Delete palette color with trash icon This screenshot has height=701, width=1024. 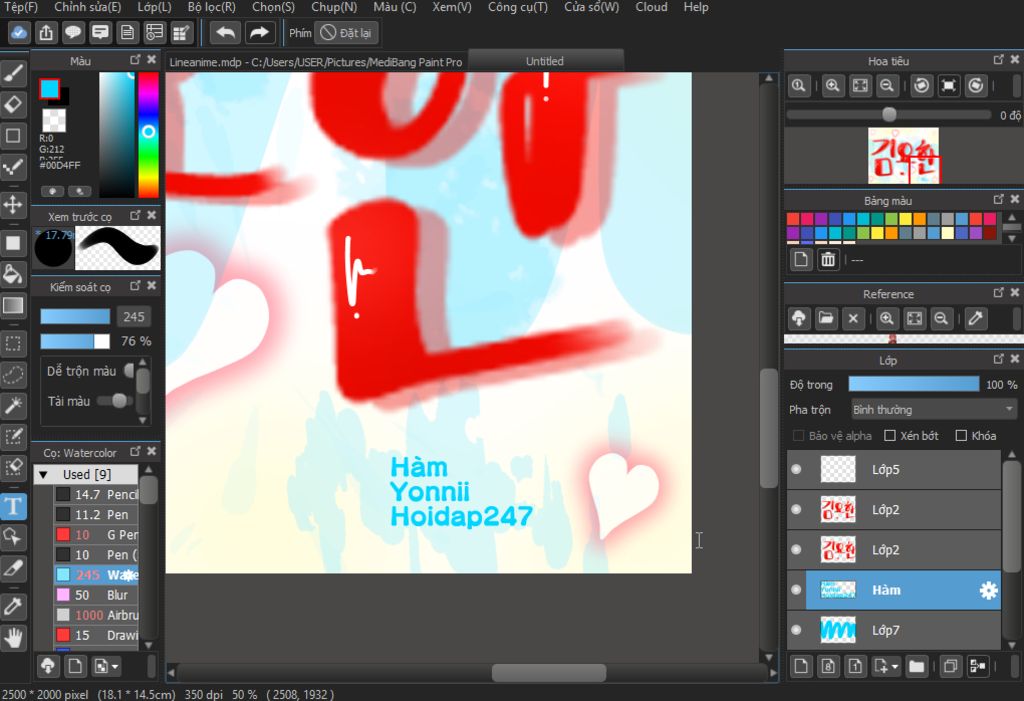point(828,259)
